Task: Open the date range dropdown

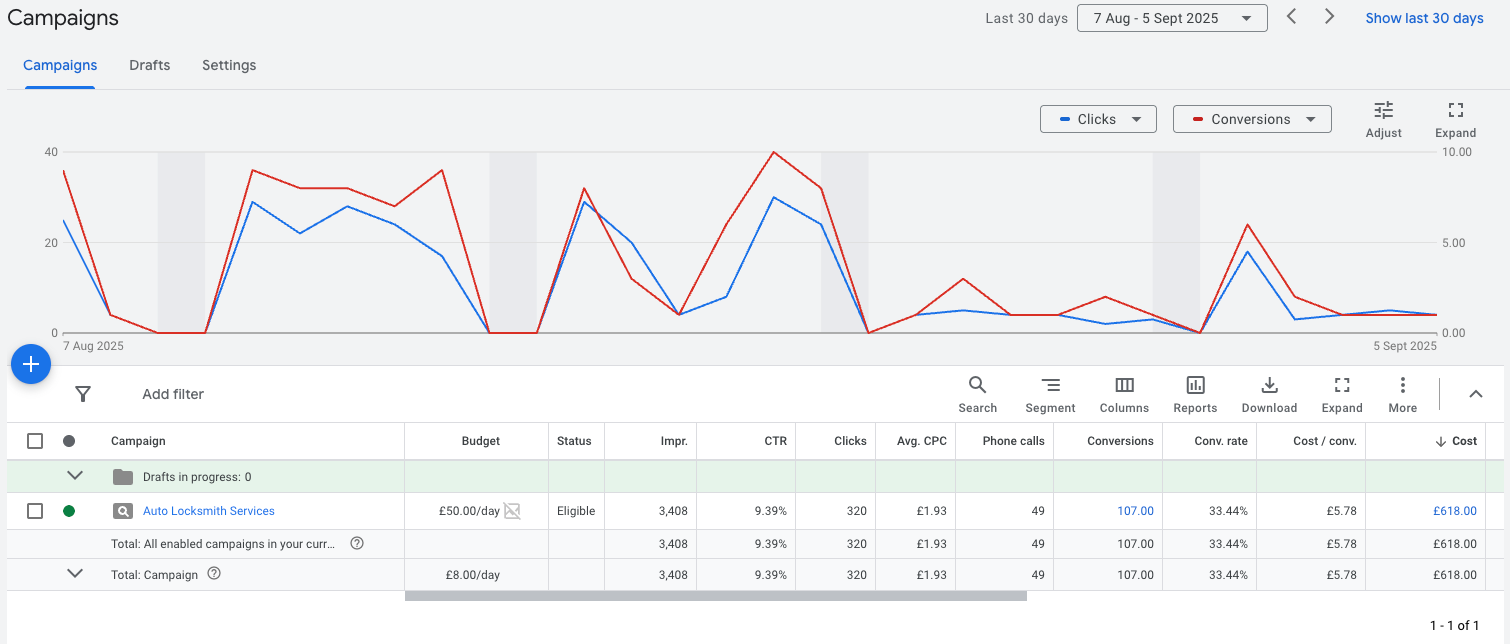Action: pos(1171,18)
